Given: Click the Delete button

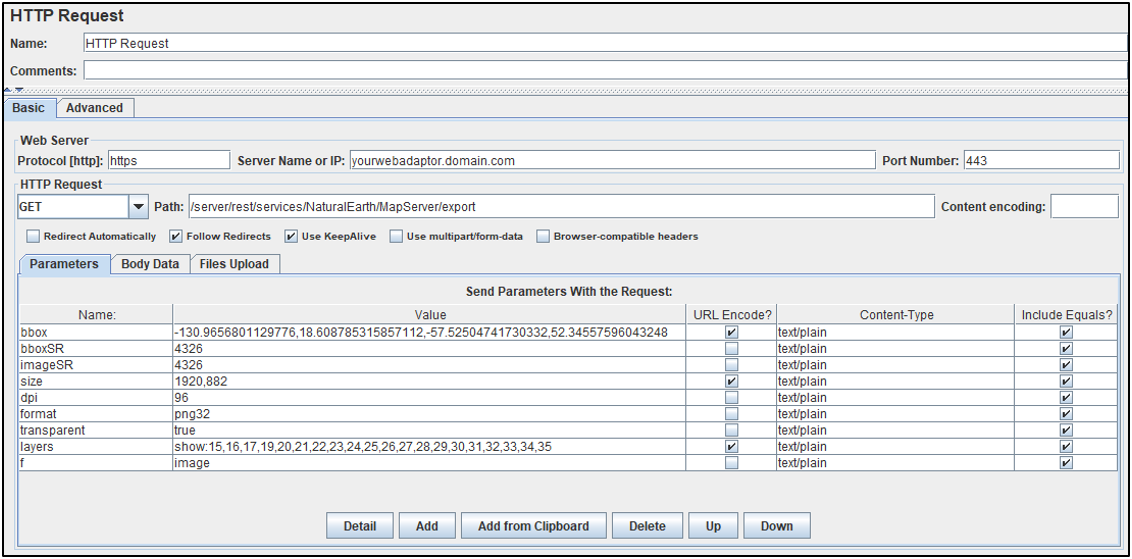Looking at the screenshot, I should (x=647, y=526).
